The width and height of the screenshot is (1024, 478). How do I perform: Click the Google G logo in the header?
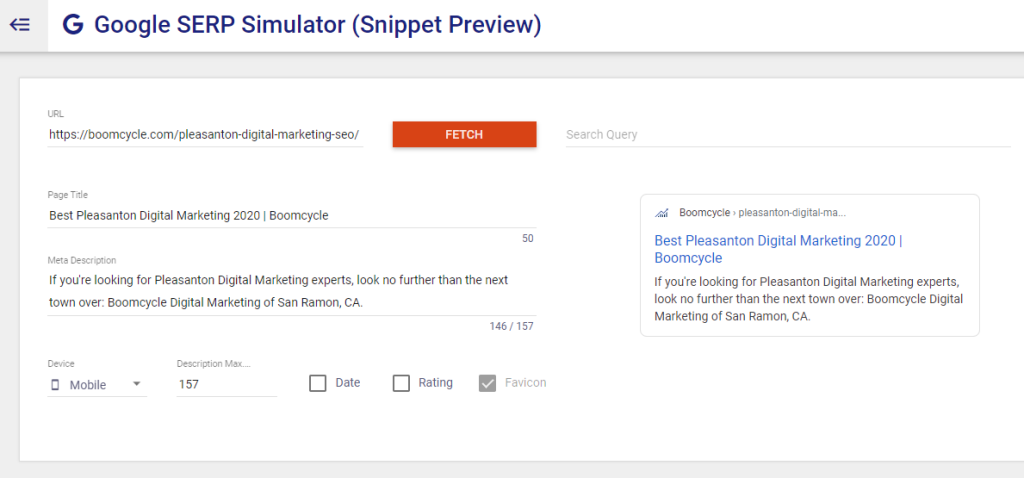(73, 25)
